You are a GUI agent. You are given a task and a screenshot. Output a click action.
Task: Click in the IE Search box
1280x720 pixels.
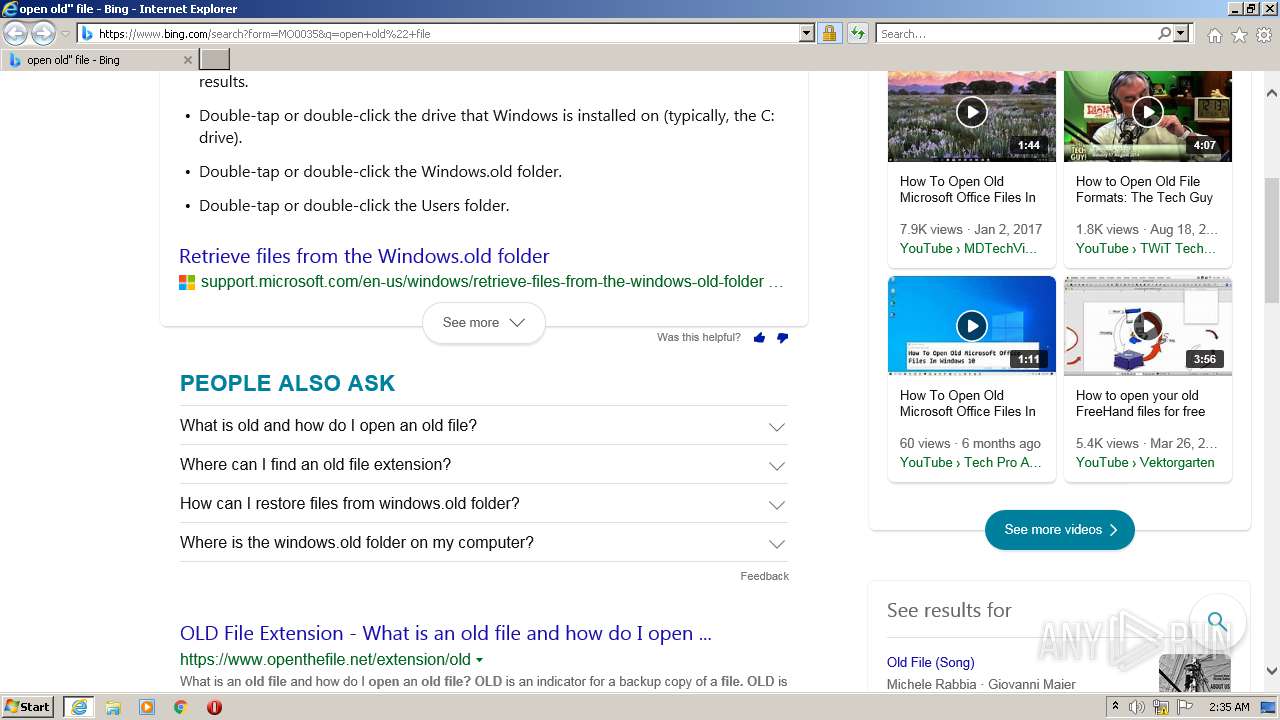point(1017,33)
